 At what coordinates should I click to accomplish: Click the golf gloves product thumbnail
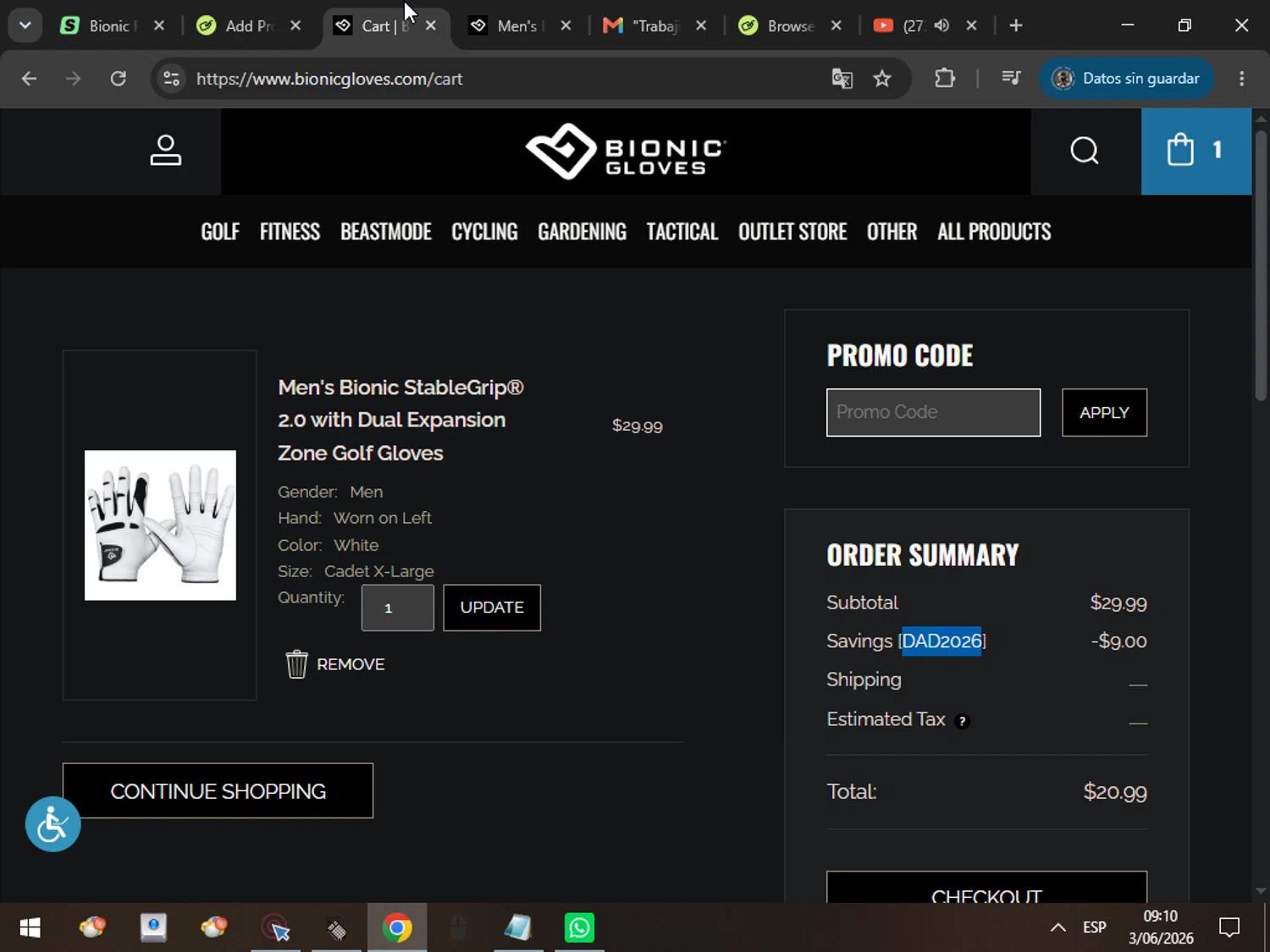[x=160, y=526]
